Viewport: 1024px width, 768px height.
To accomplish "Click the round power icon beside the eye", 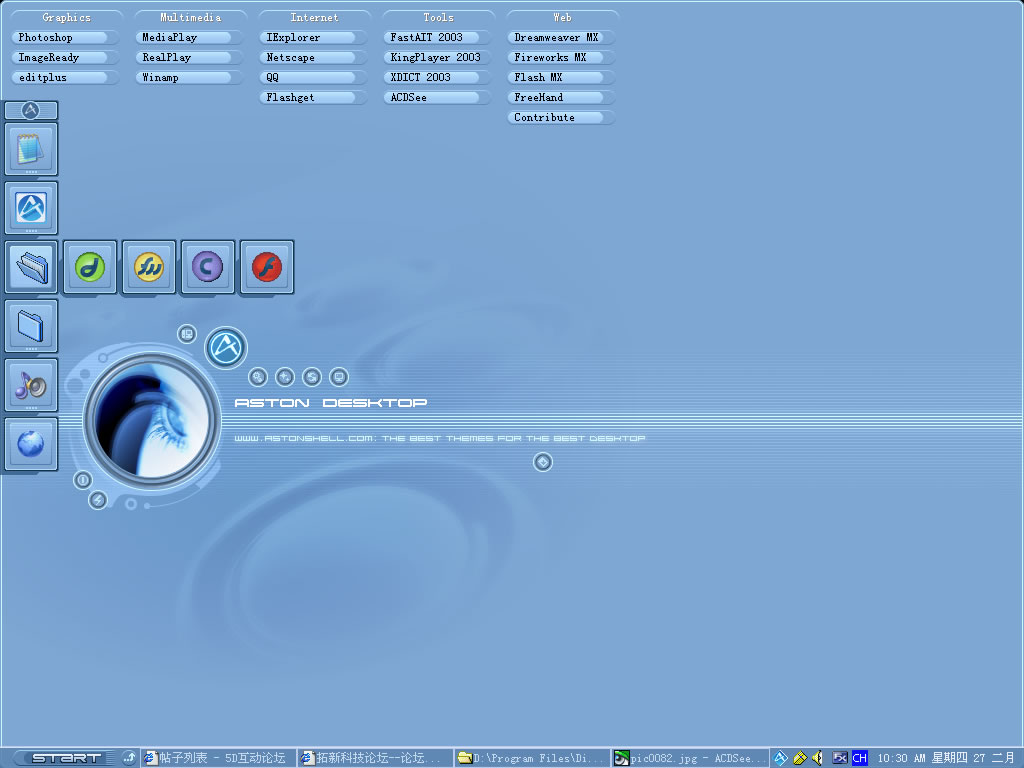I will pos(83,480).
